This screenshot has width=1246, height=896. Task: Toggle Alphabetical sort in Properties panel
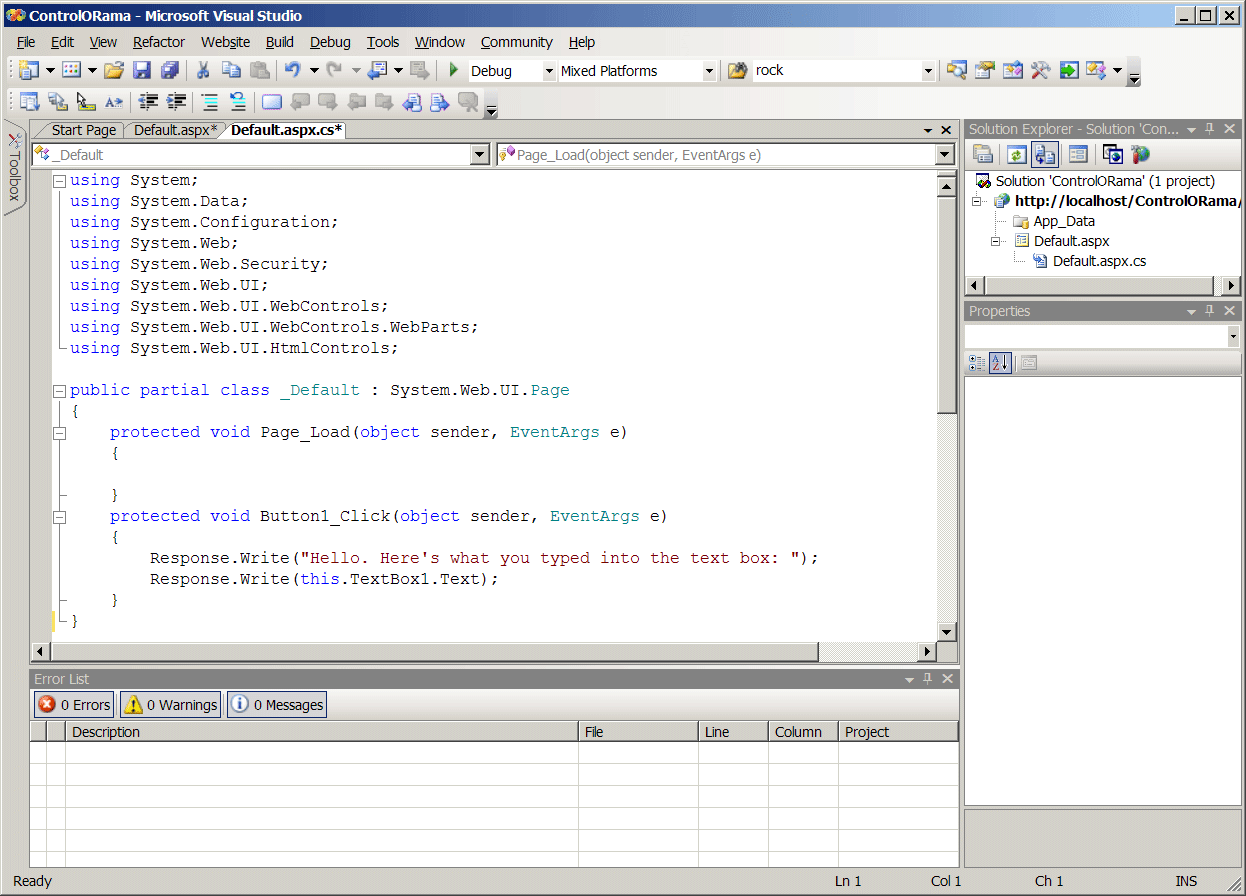1000,363
